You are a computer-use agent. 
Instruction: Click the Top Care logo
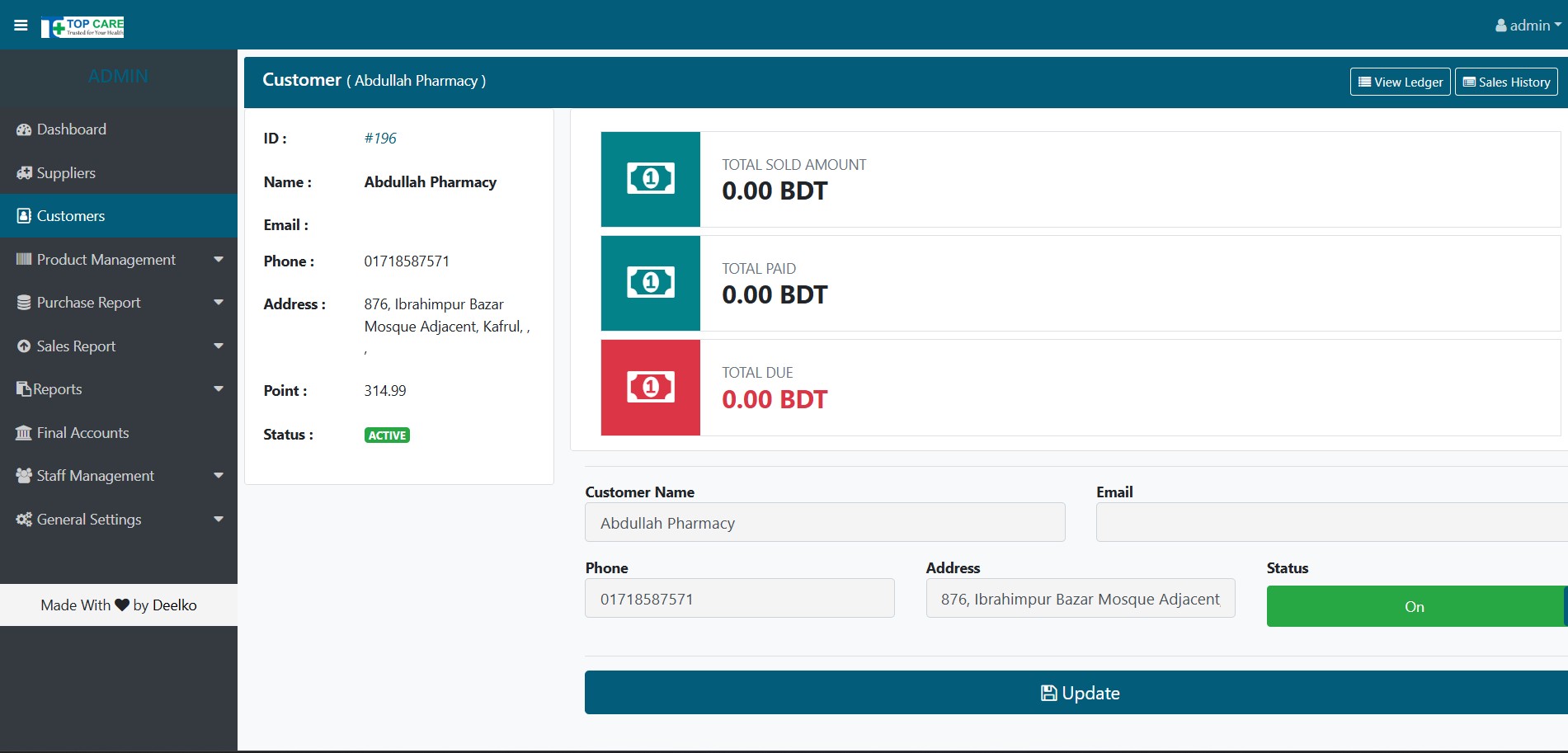(83, 27)
